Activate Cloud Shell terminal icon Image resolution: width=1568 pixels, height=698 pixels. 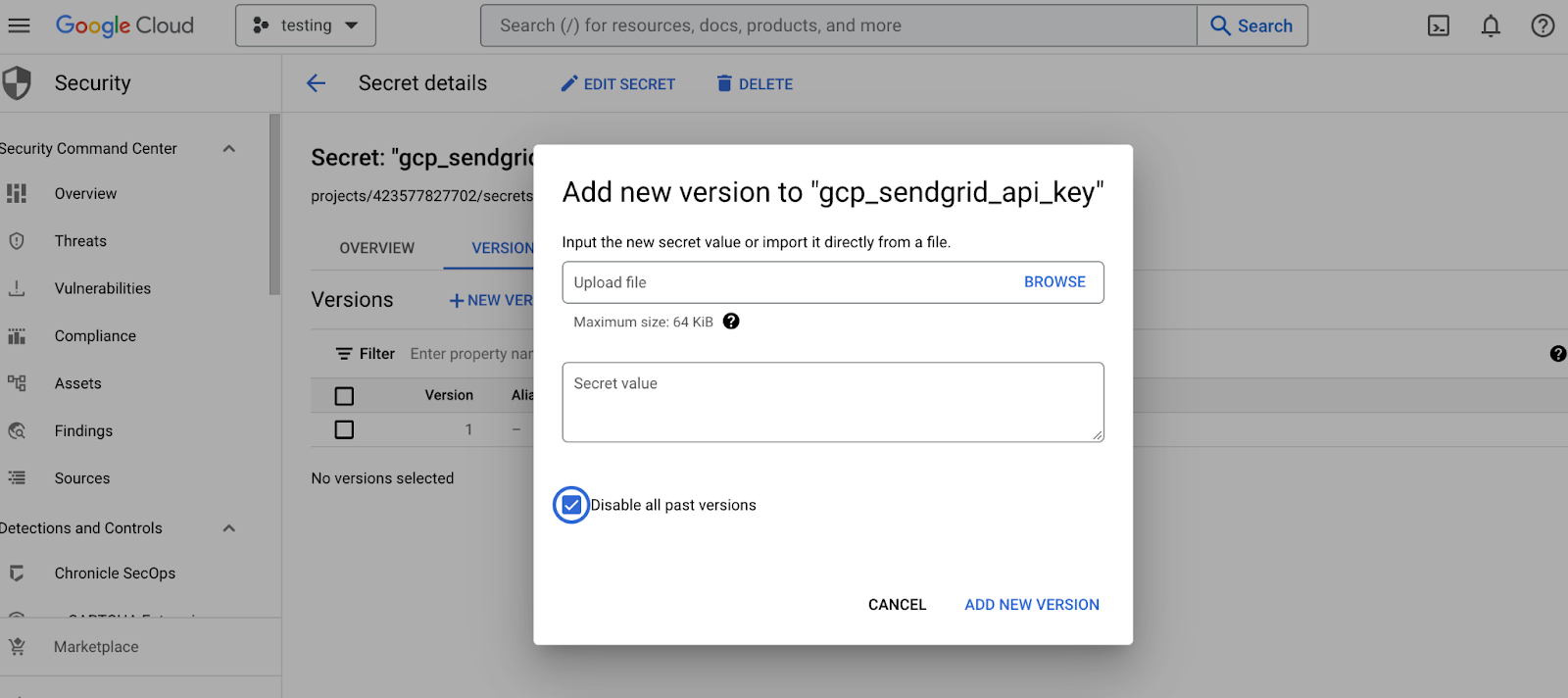tap(1438, 26)
